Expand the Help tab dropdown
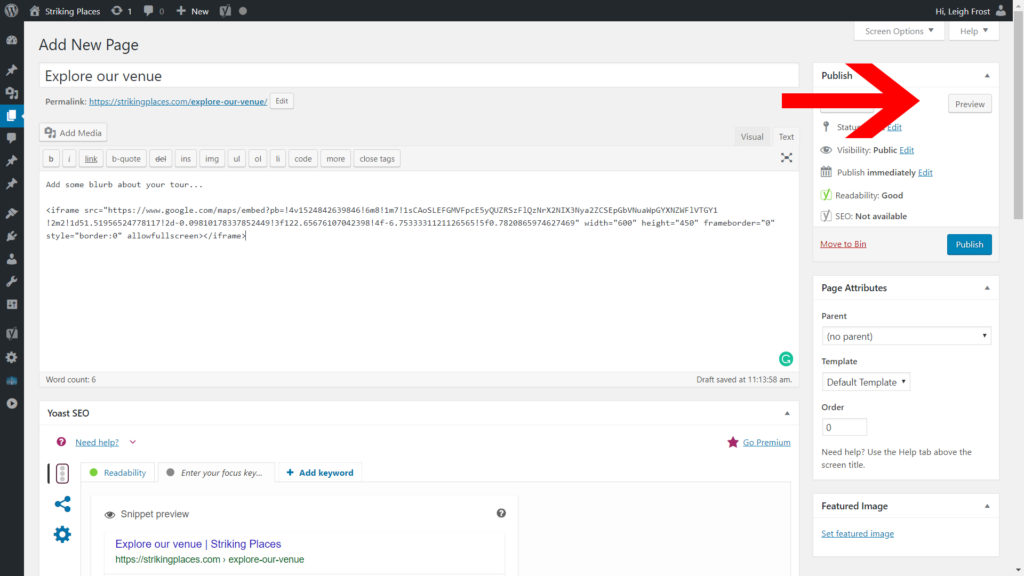 974,31
